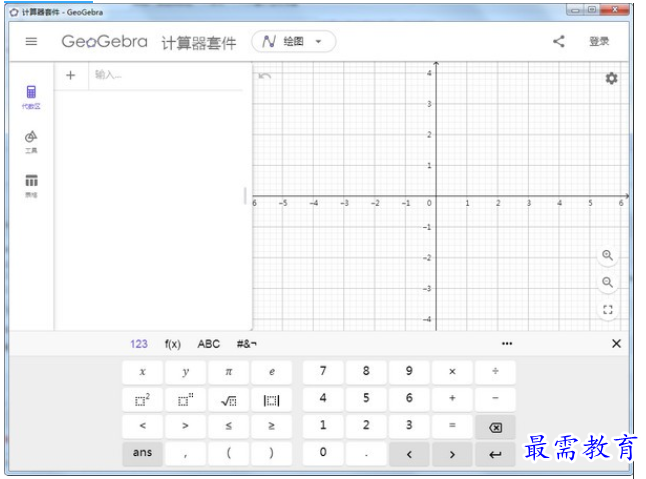This screenshot has height=479, width=646.
Task: Switch to the #&¬ keyboard tab
Action: coord(246,344)
